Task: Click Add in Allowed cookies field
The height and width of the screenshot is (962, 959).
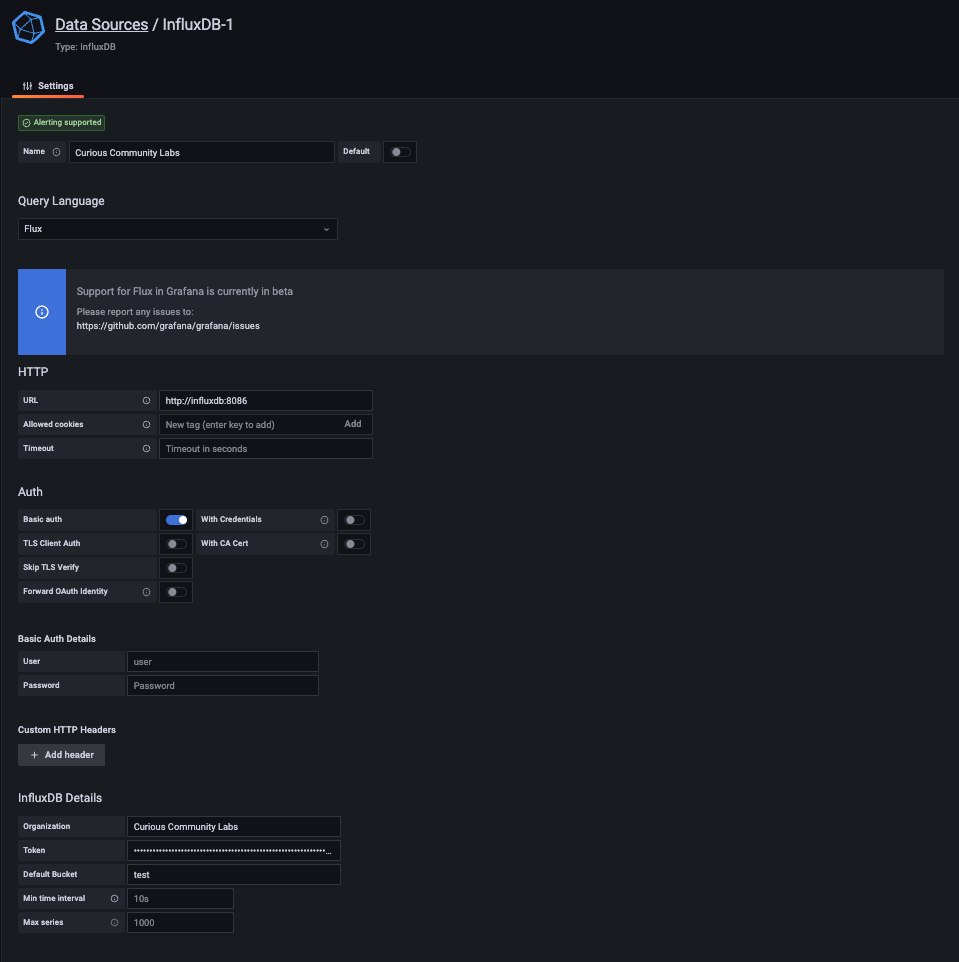Action: pyautogui.click(x=353, y=425)
